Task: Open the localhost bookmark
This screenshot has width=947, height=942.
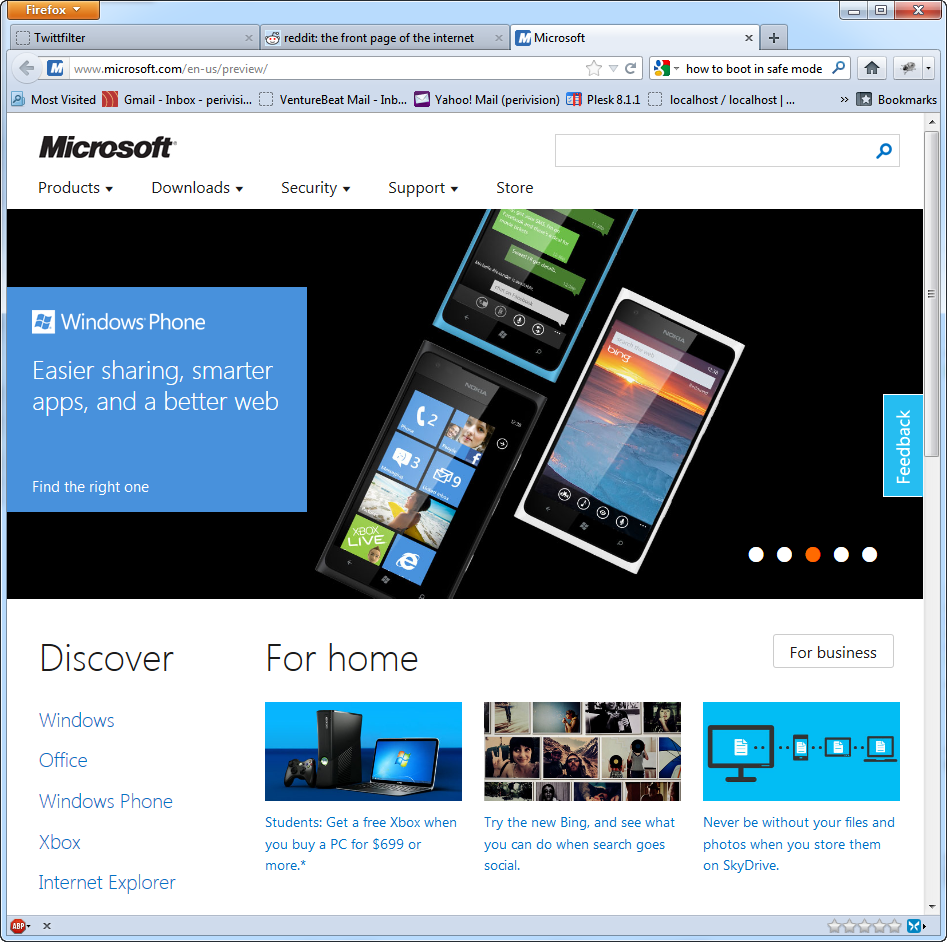Action: tap(721, 100)
